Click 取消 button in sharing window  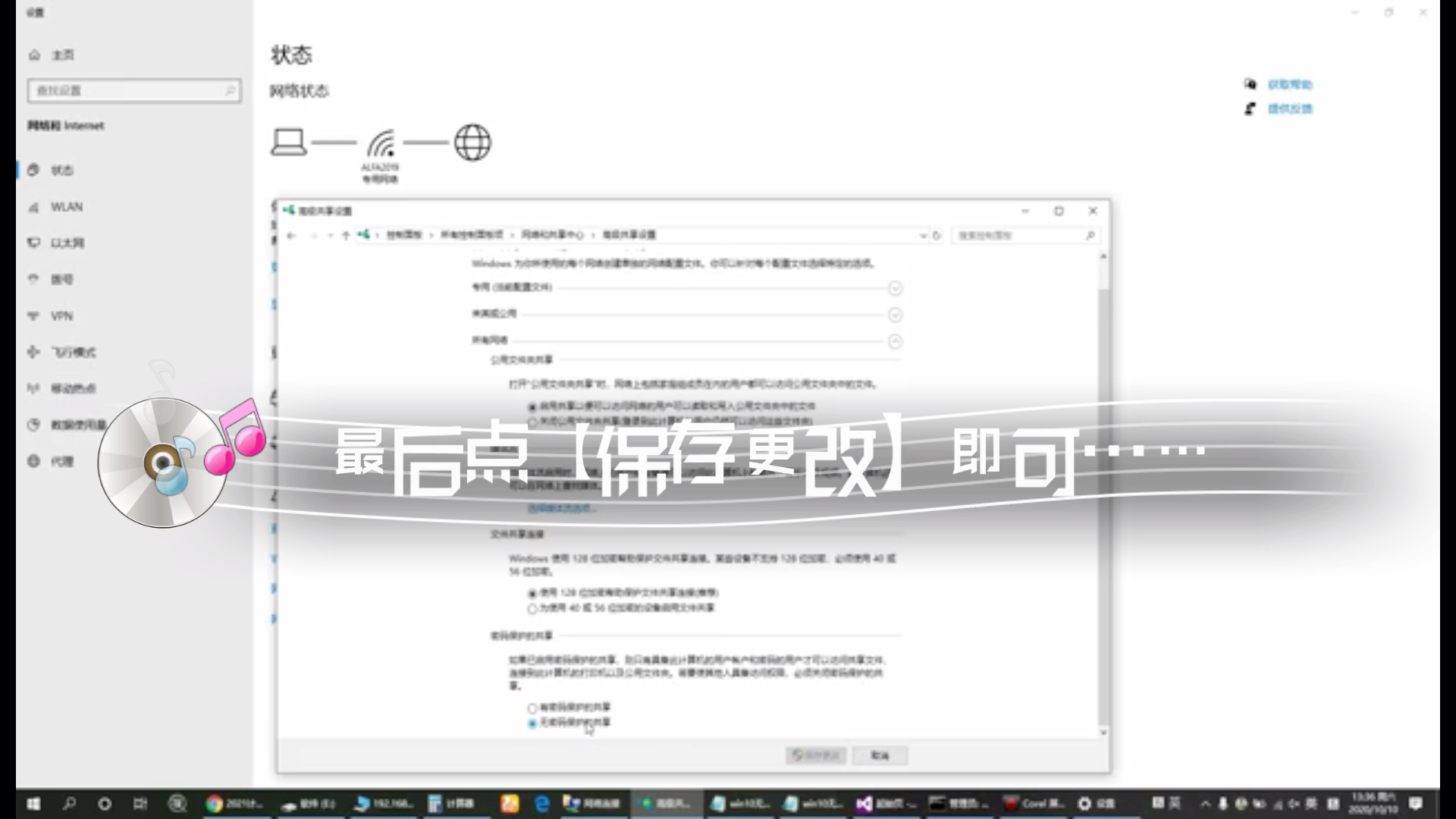[x=880, y=755]
